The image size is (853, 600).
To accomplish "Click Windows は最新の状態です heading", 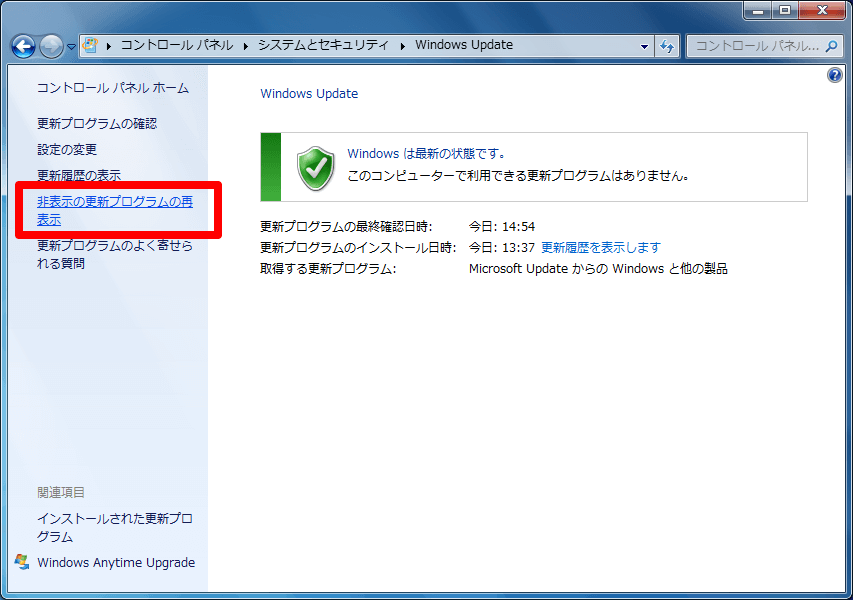I will pos(426,153).
